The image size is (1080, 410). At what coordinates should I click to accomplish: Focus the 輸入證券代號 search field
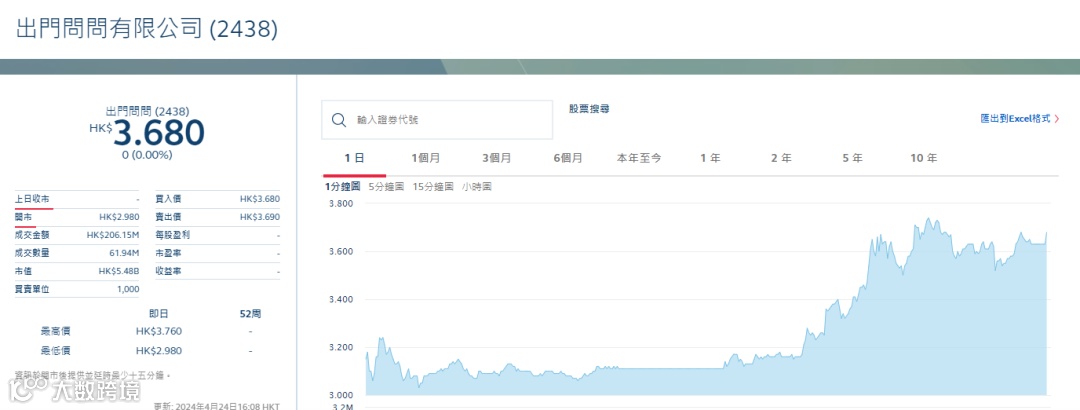pos(437,120)
